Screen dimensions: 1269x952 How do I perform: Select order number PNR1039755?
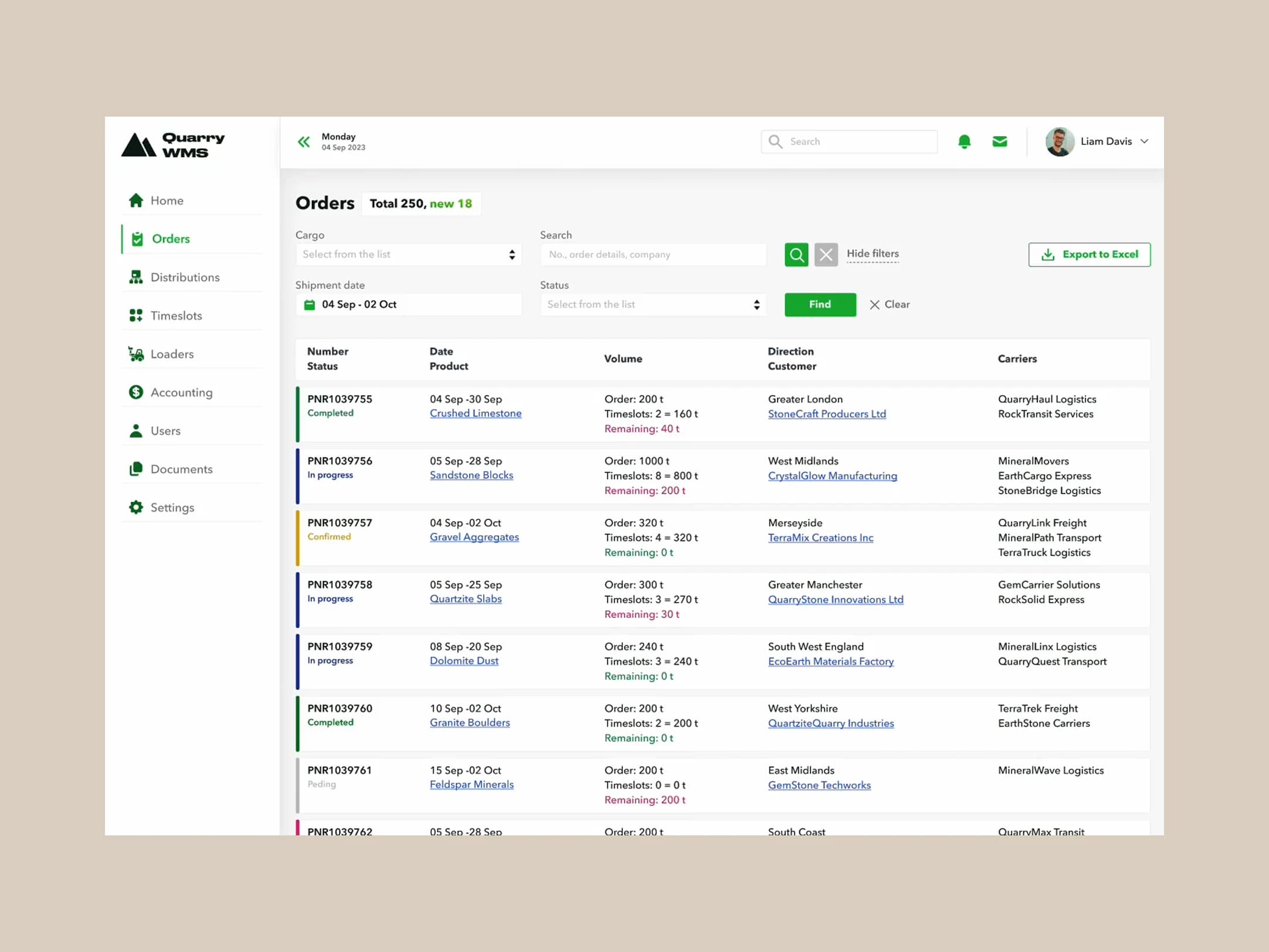(340, 399)
